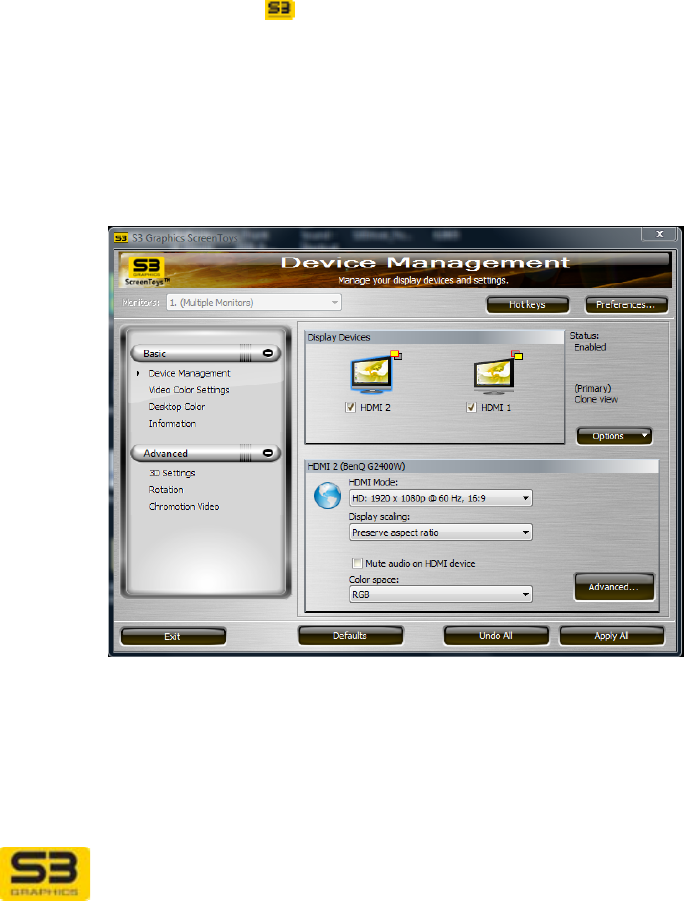Enable Mute audio on HDMI device
This screenshot has height=901, width=684.
coord(358,563)
